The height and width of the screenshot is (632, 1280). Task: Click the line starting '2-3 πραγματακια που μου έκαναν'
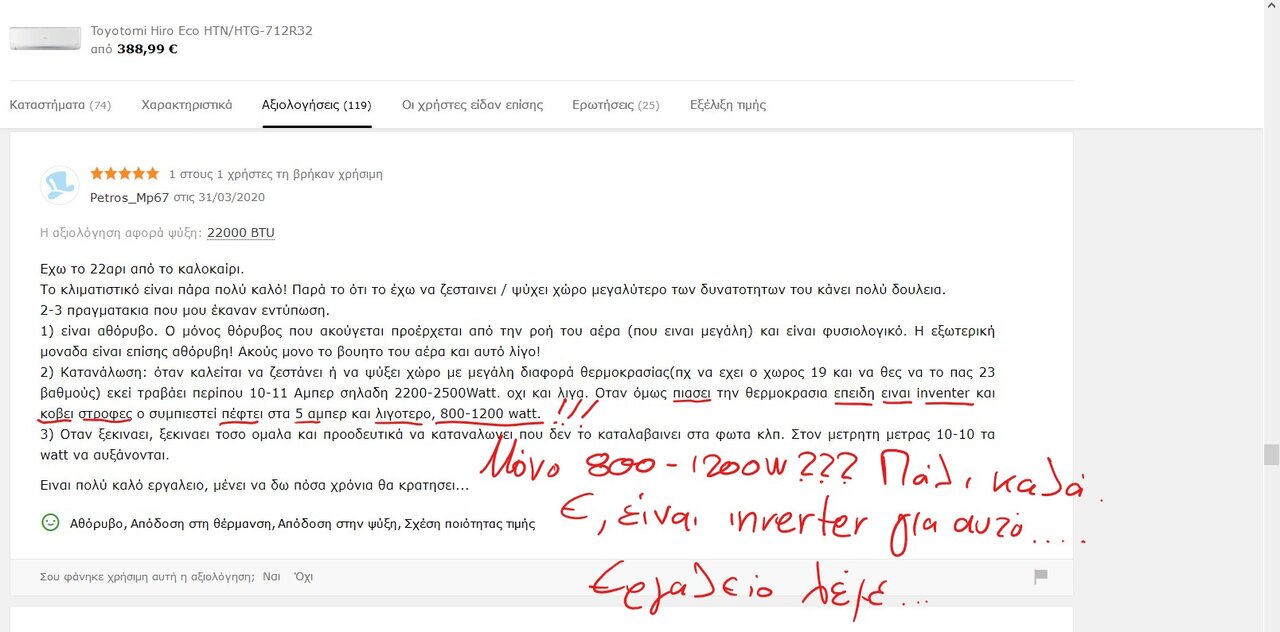click(x=185, y=310)
